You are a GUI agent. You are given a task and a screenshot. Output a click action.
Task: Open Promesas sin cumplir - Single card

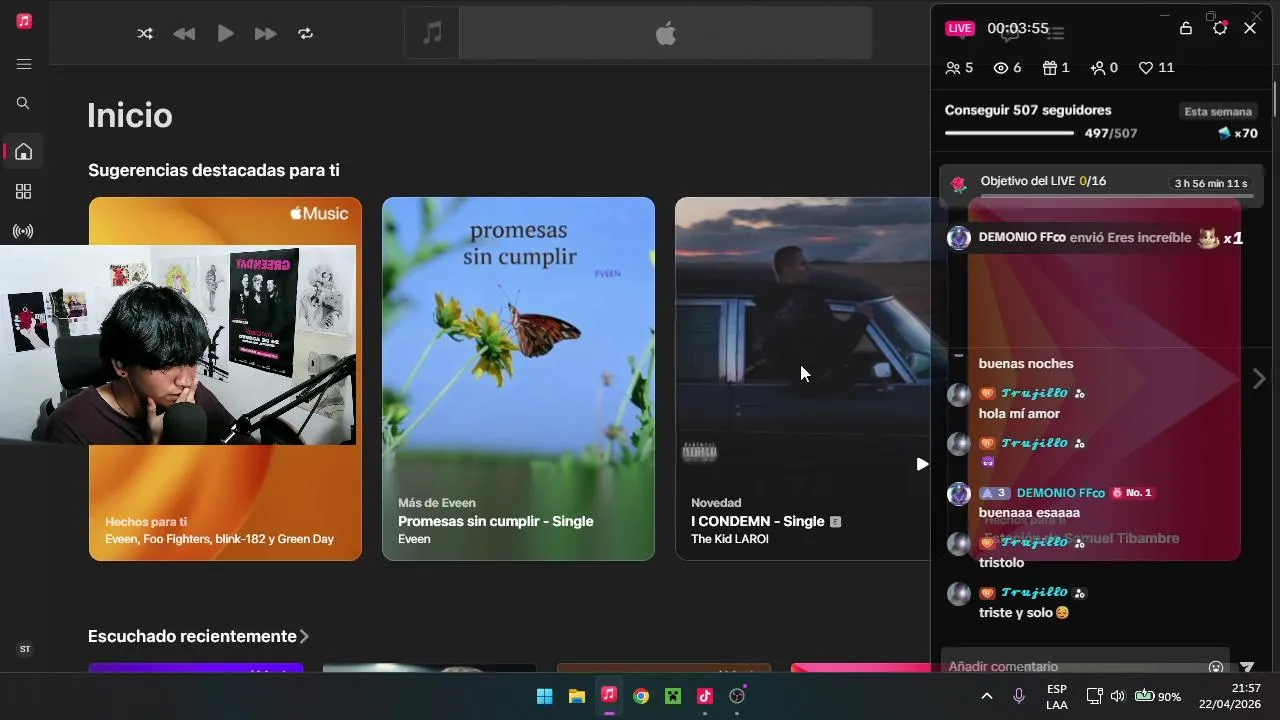[x=518, y=378]
